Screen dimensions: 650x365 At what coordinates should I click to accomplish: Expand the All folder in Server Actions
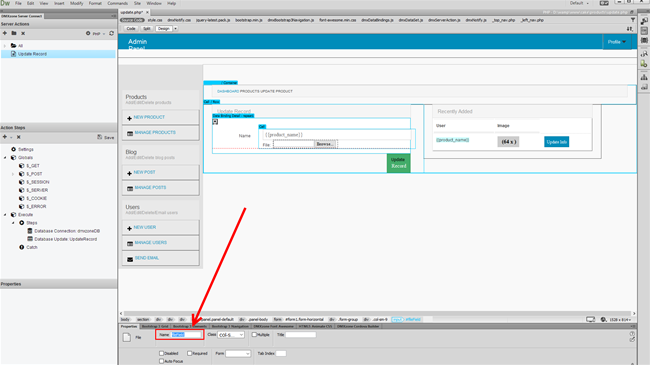(x=5, y=46)
